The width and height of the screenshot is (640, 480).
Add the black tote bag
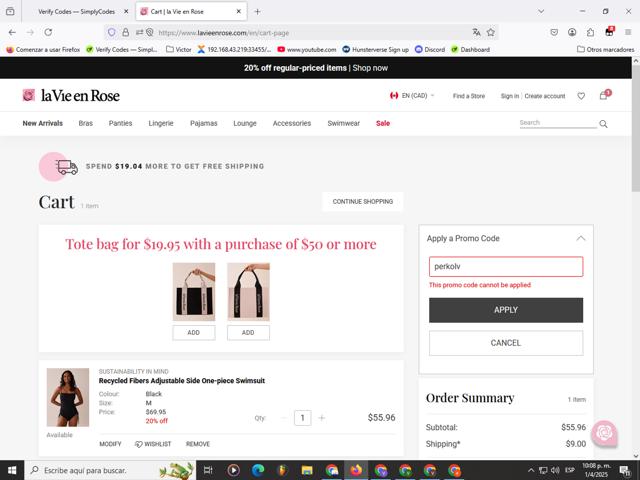click(193, 333)
